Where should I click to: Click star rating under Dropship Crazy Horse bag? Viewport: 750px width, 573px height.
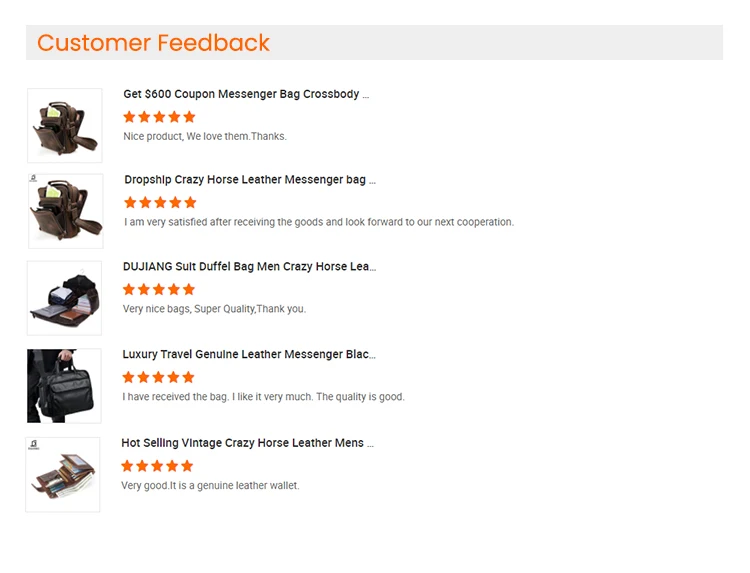[x=160, y=203]
